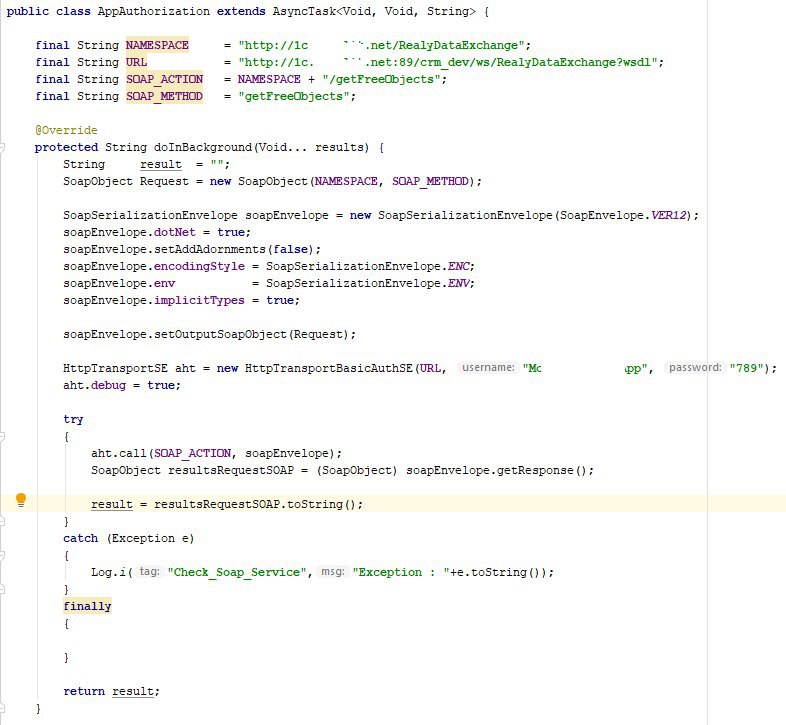Image resolution: width=786 pixels, height=725 pixels.
Task: Click the username: parameter hint
Action: (x=488, y=368)
